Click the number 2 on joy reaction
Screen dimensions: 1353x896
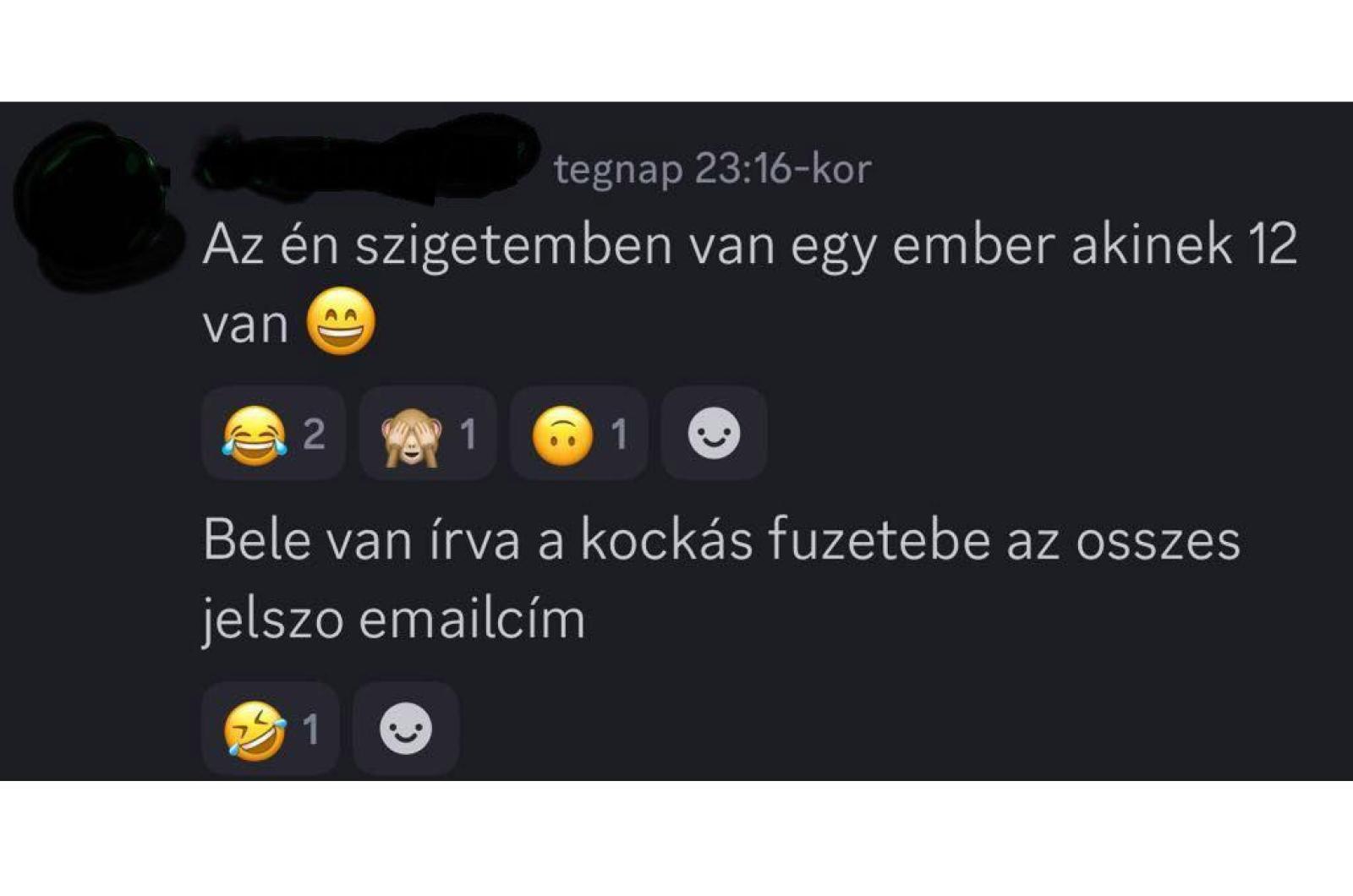tap(314, 434)
